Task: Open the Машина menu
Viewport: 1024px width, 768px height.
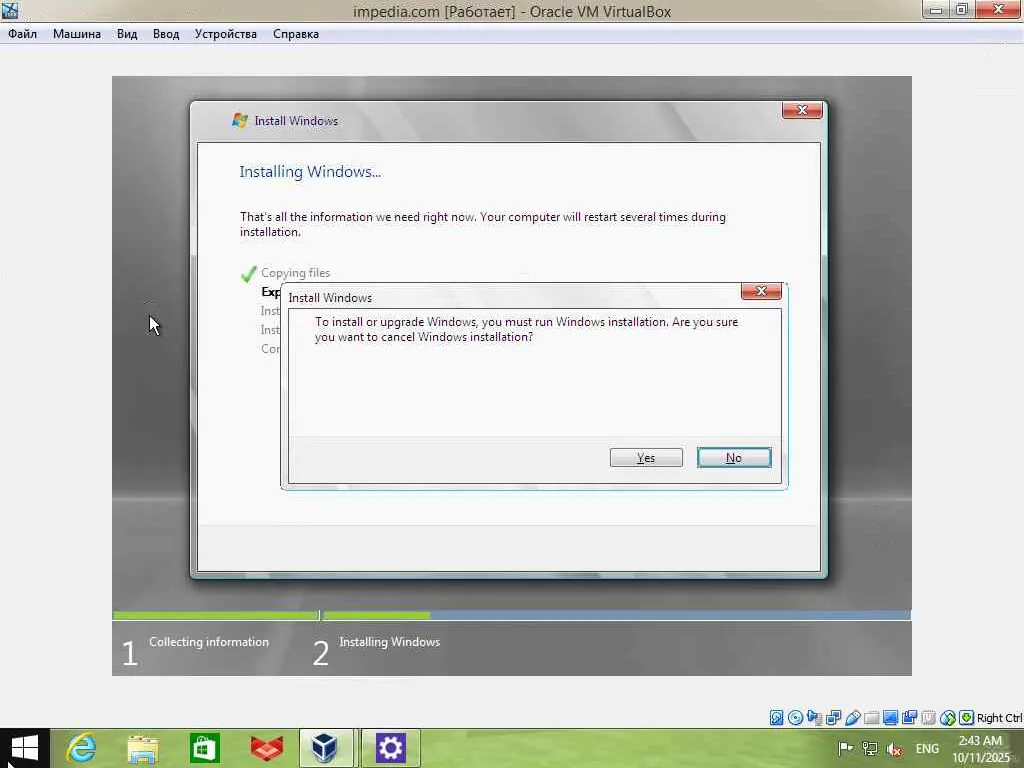Action: pos(76,34)
